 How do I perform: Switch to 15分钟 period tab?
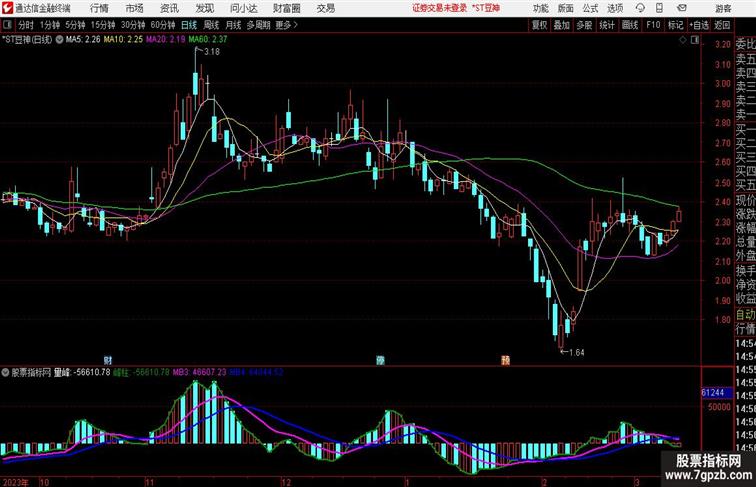coord(103,25)
